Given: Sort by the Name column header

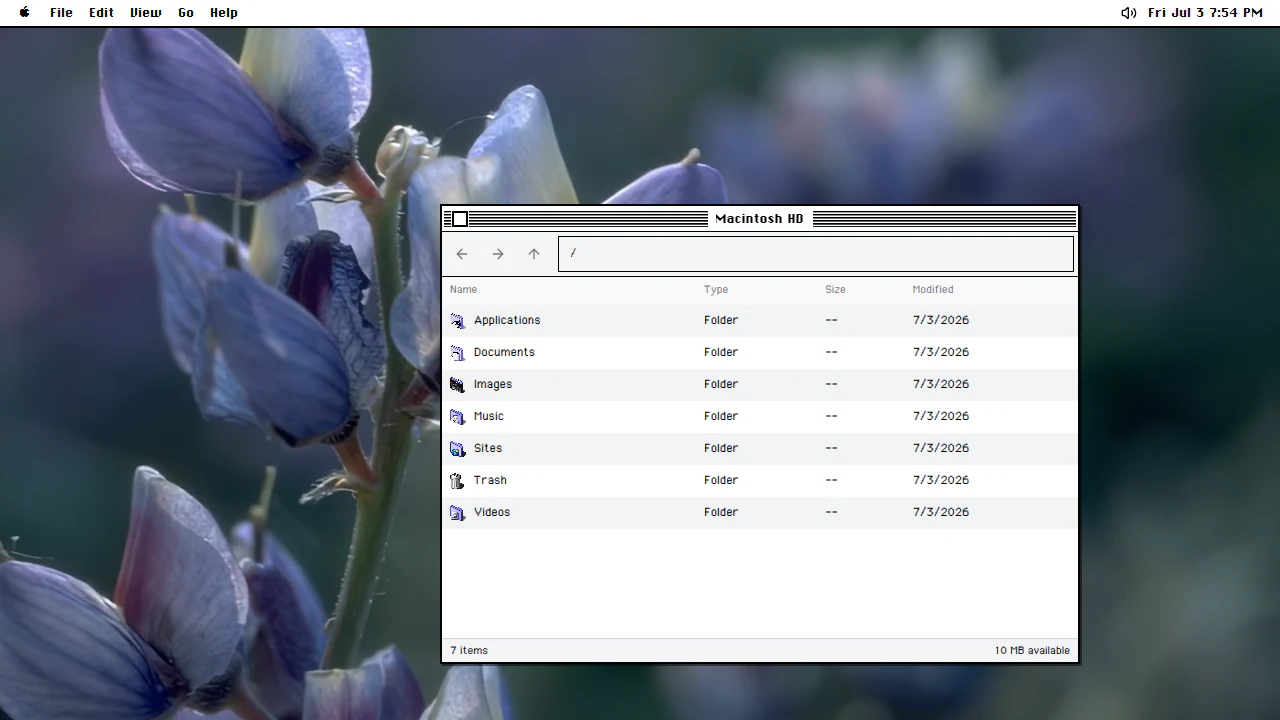Looking at the screenshot, I should [x=463, y=290].
